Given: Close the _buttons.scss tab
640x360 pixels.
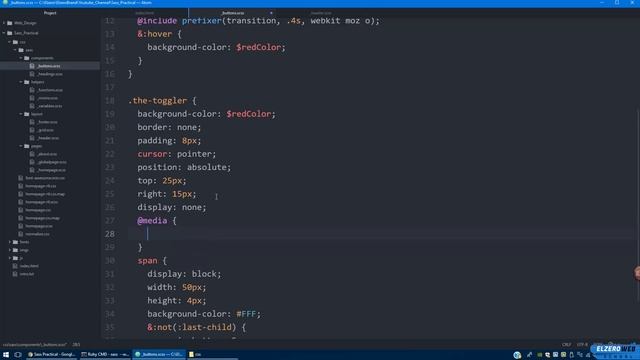Looking at the screenshot, I should [x=271, y=13].
